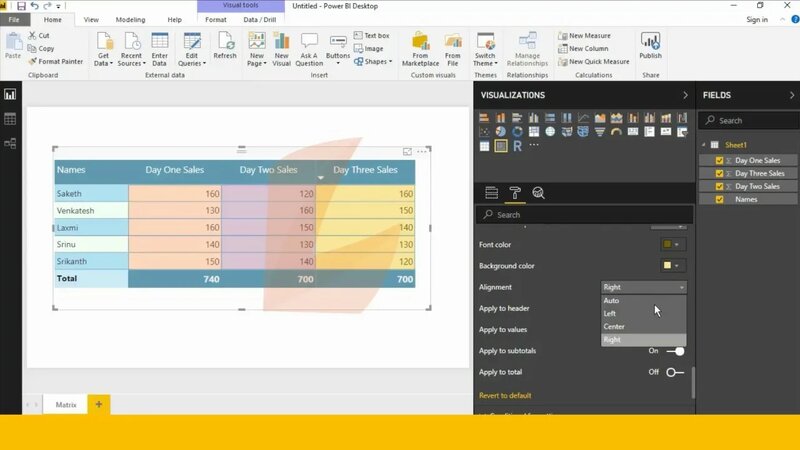800x450 pixels.
Task: Turn off Apply to subtotals
Action: click(x=676, y=351)
